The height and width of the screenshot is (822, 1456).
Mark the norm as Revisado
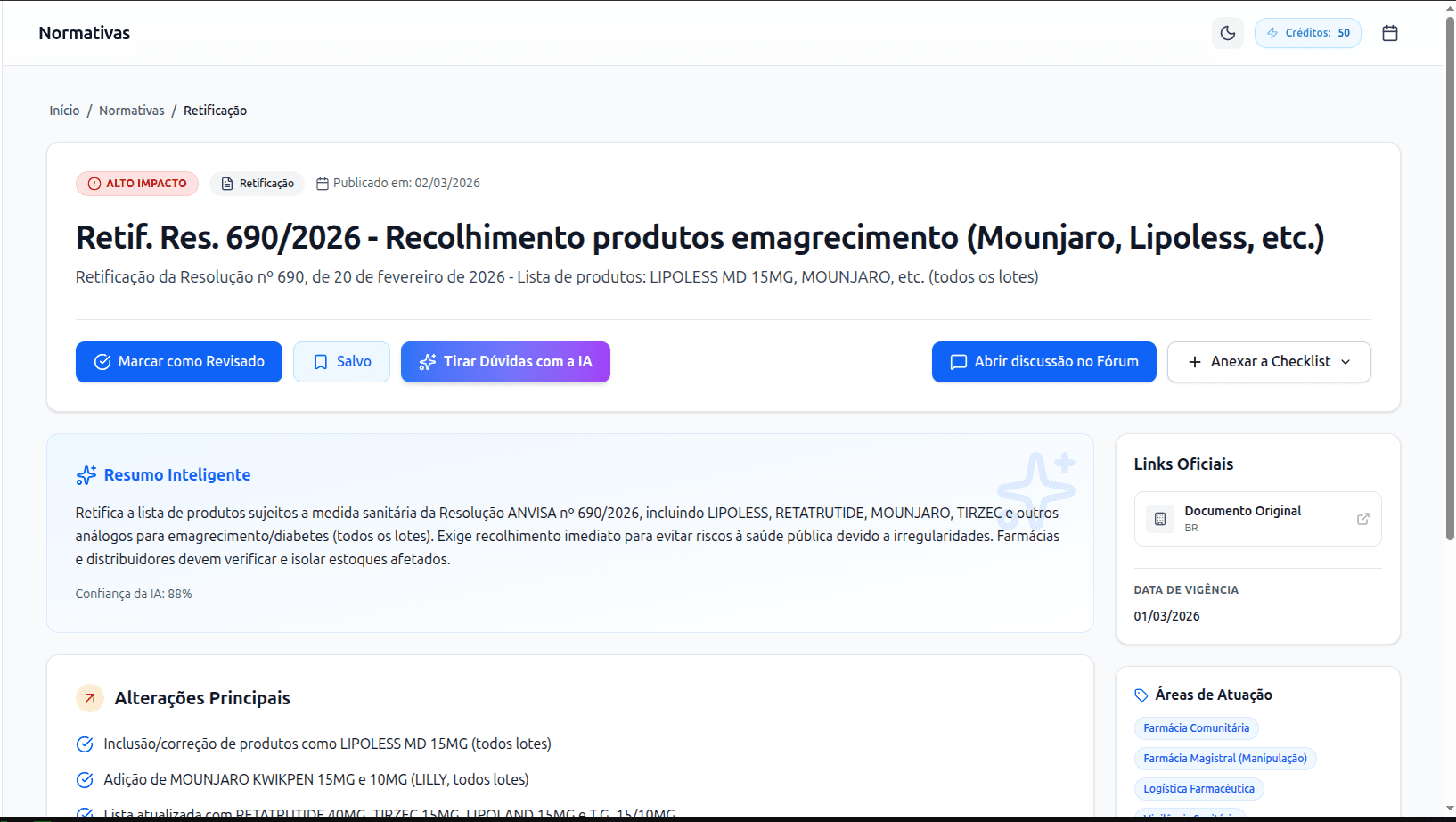pyautogui.click(x=179, y=362)
